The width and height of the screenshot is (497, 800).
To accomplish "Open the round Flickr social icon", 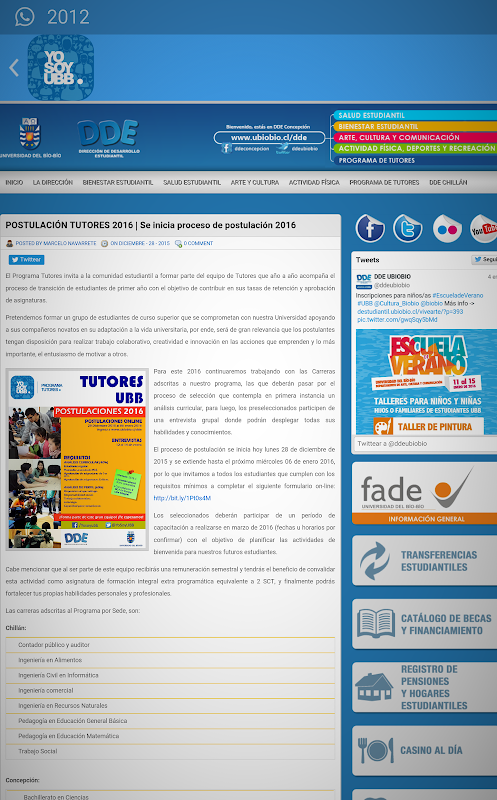I will [447, 229].
